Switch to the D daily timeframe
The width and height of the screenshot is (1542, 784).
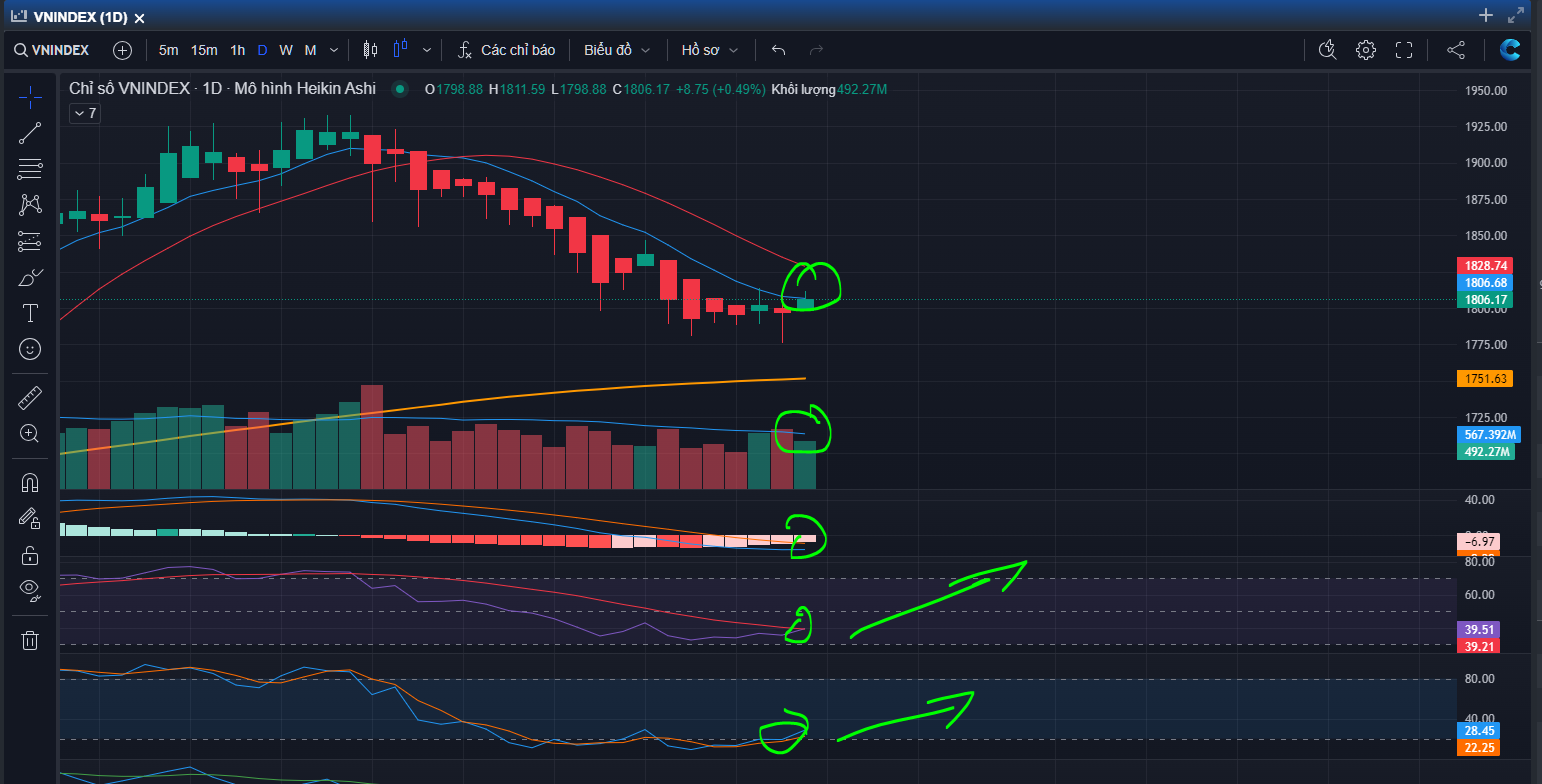point(262,50)
